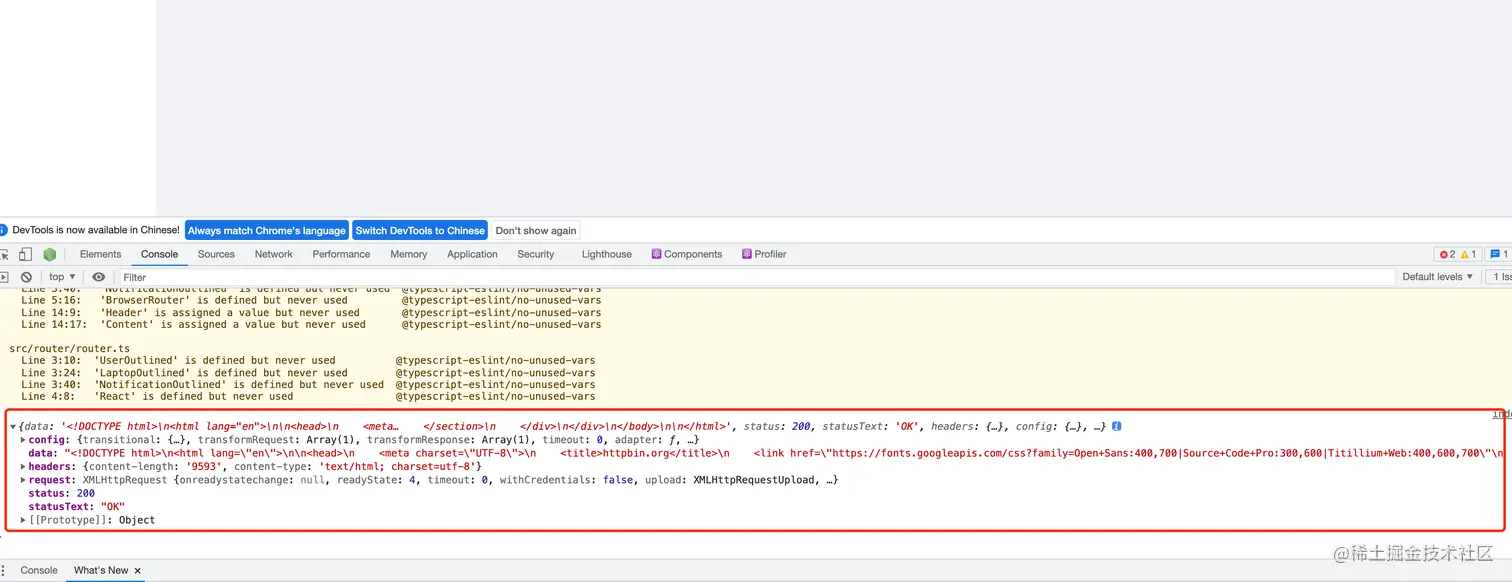Image resolution: width=1512 pixels, height=582 pixels.
Task: Close the What's New drawer tab
Action: (138, 571)
